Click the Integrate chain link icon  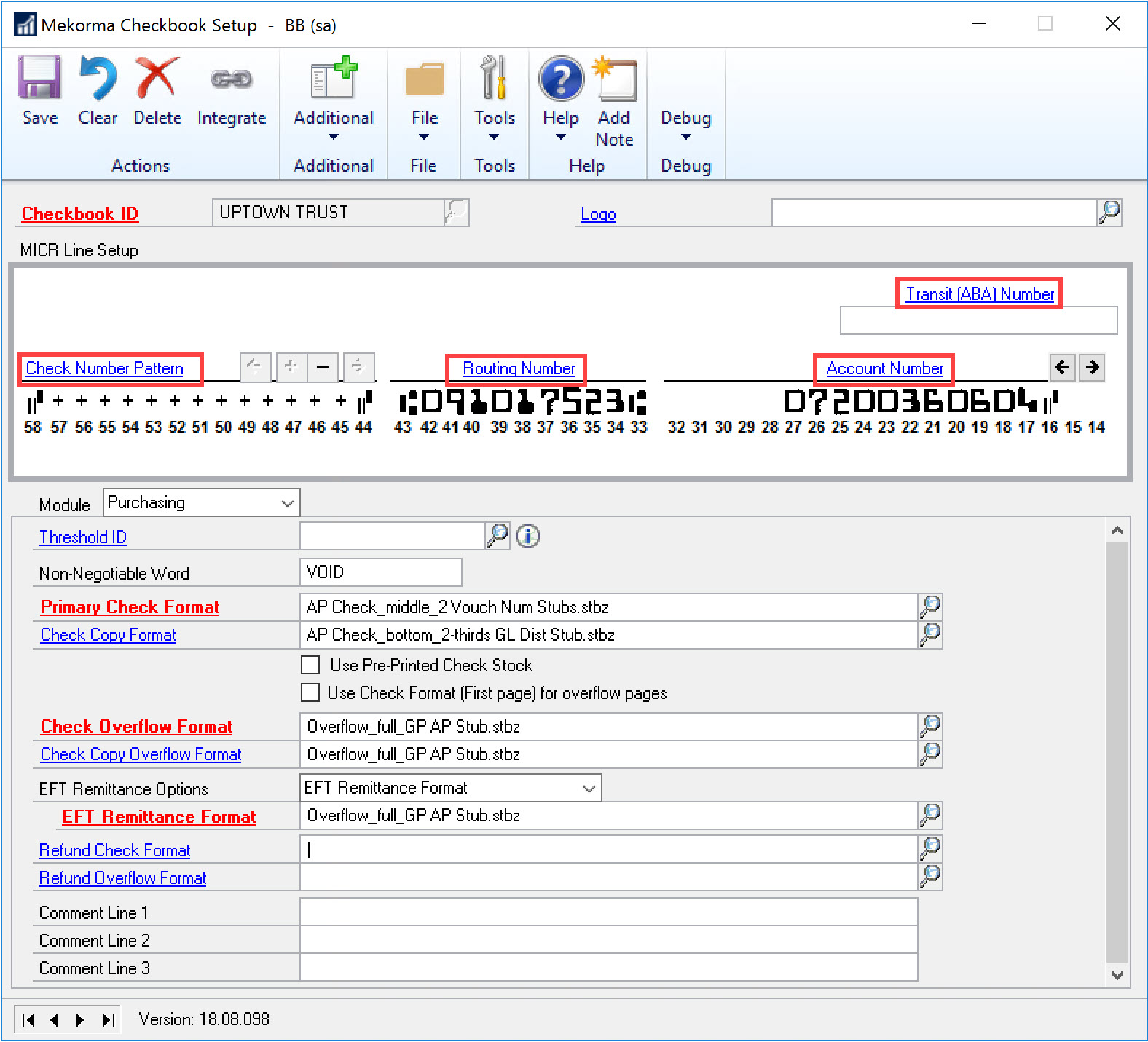[231, 79]
